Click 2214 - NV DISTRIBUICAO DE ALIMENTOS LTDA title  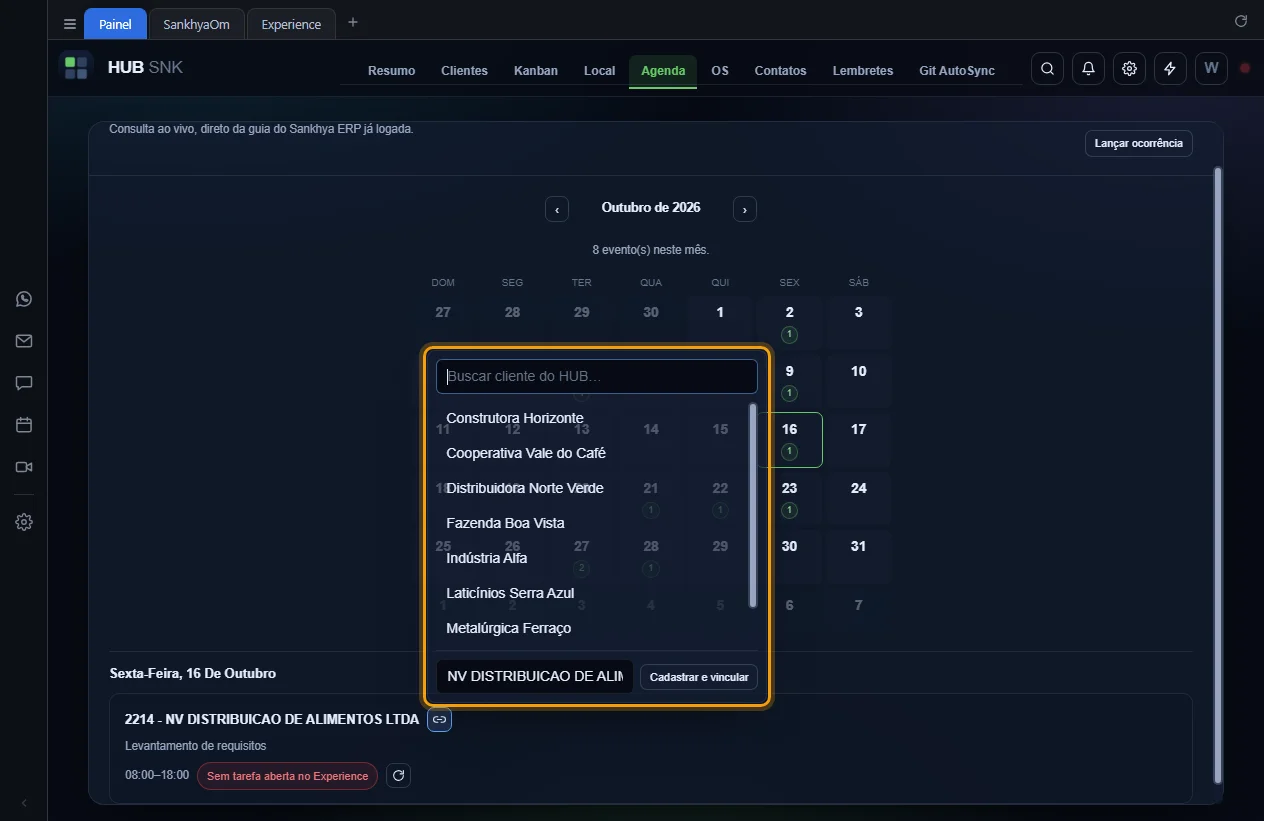[272, 719]
